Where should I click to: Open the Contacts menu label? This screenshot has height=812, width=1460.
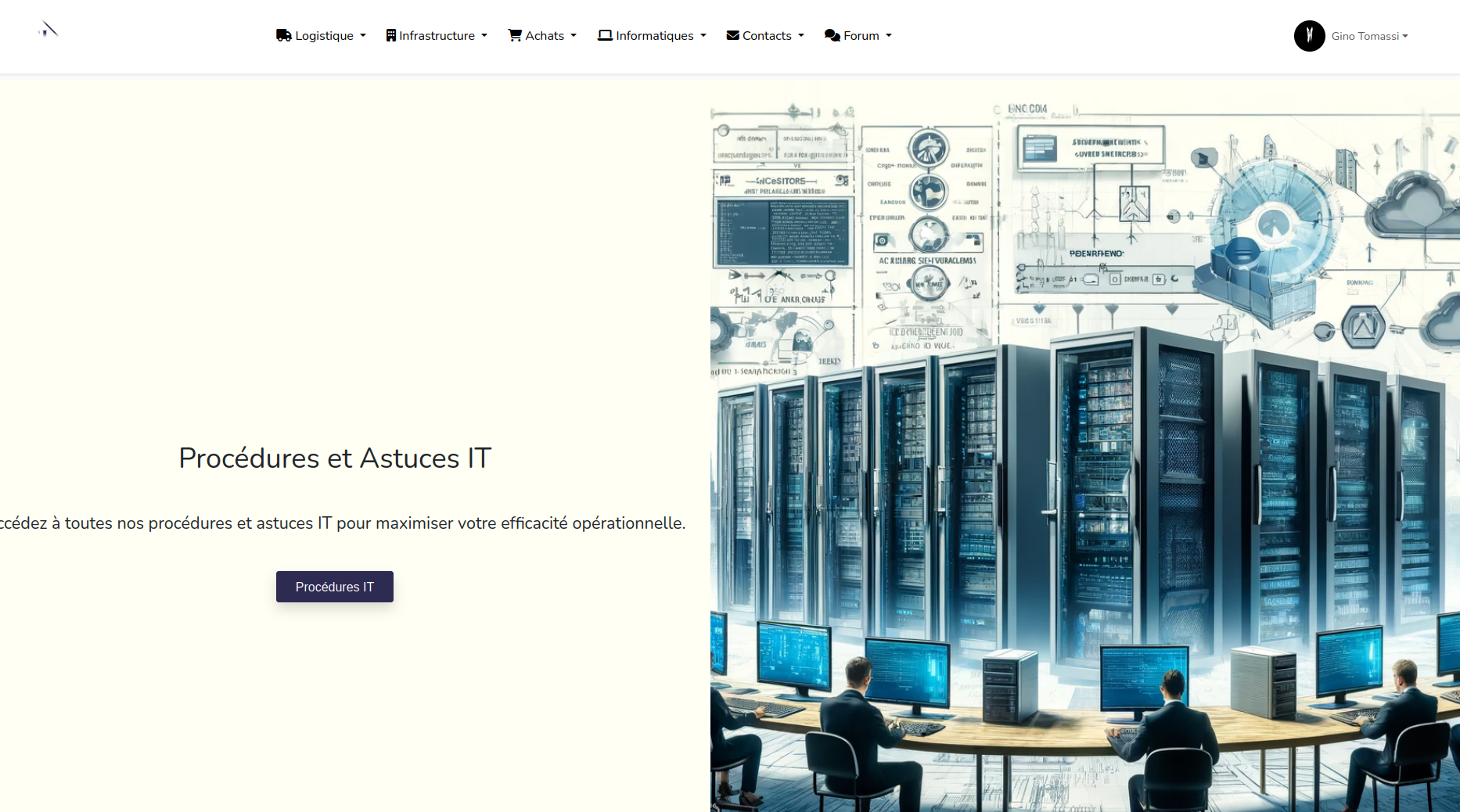click(767, 36)
